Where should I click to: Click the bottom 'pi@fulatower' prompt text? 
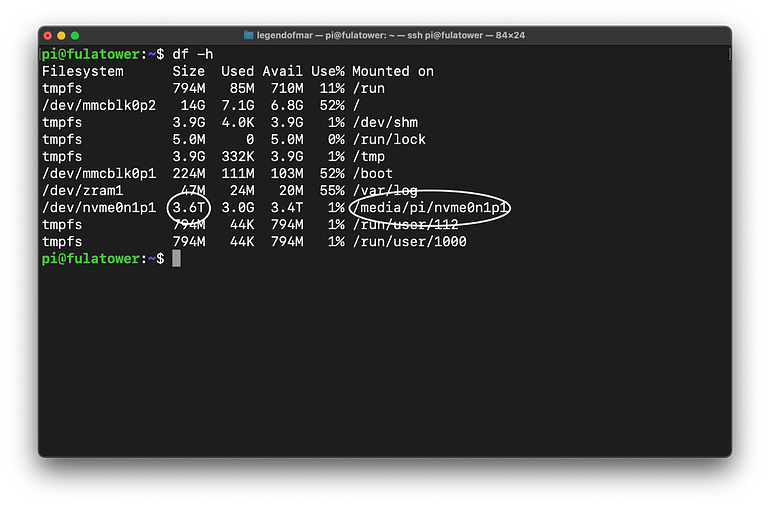pos(90,258)
